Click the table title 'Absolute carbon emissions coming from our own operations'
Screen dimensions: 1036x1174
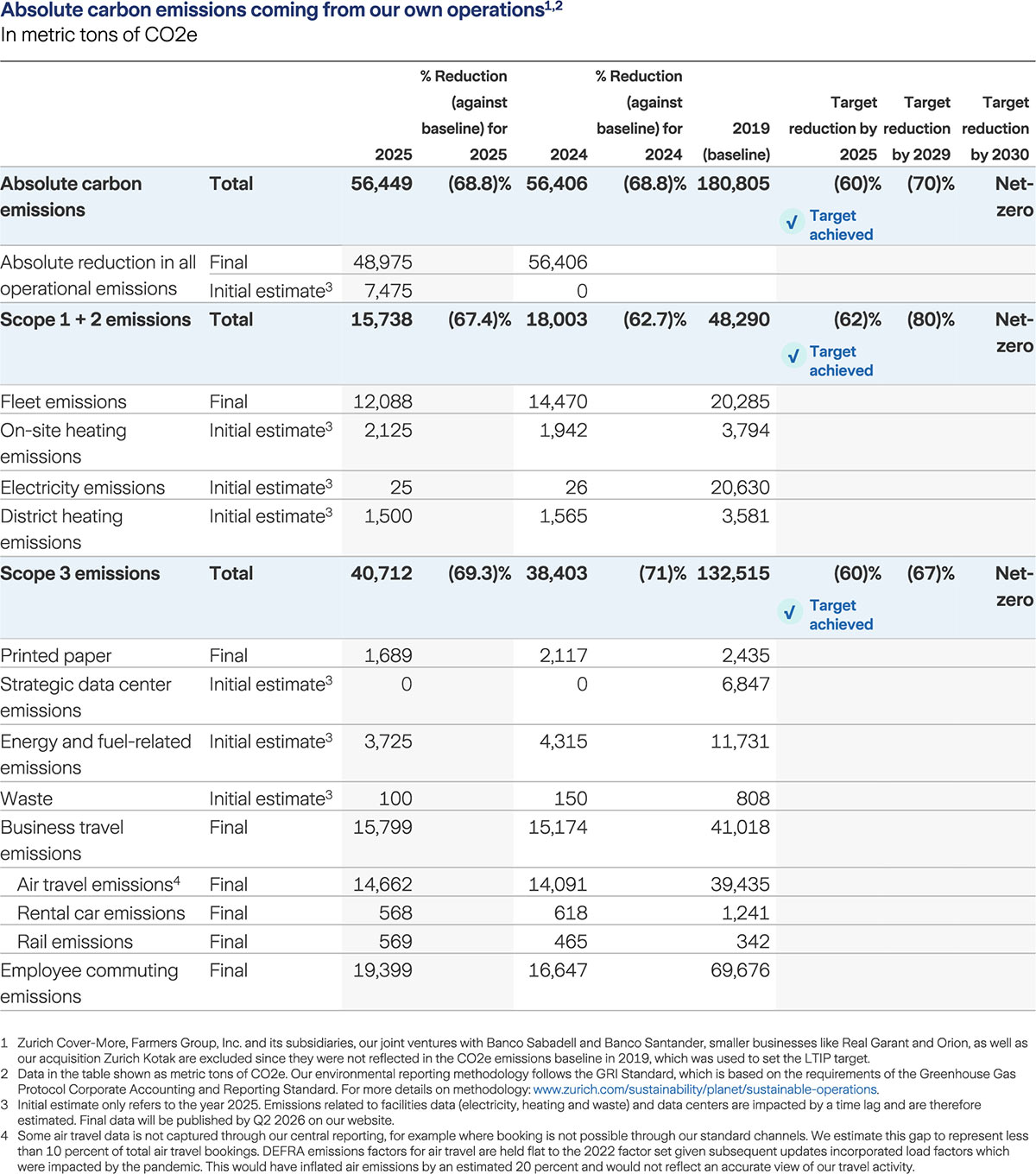point(272,11)
